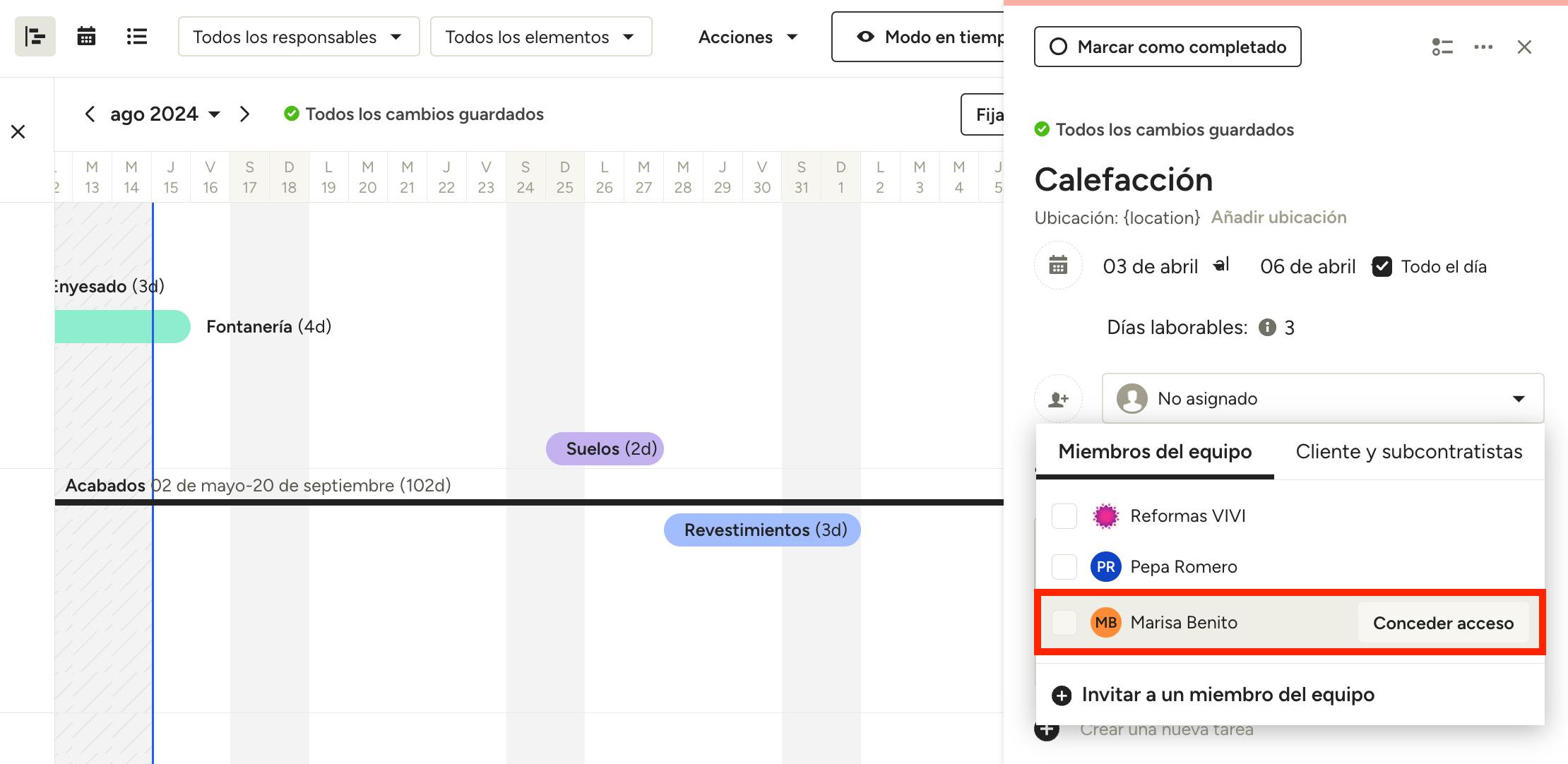Open the No asignado assignee dropdown
The height and width of the screenshot is (764, 1568).
[1322, 399]
